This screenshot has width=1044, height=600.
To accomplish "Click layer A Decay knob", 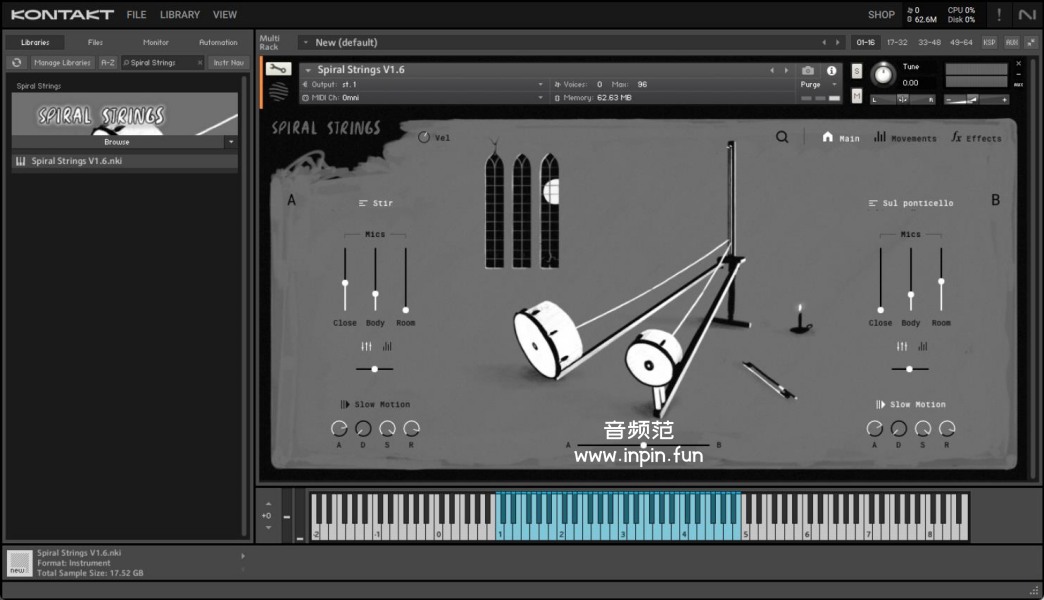I will [363, 428].
